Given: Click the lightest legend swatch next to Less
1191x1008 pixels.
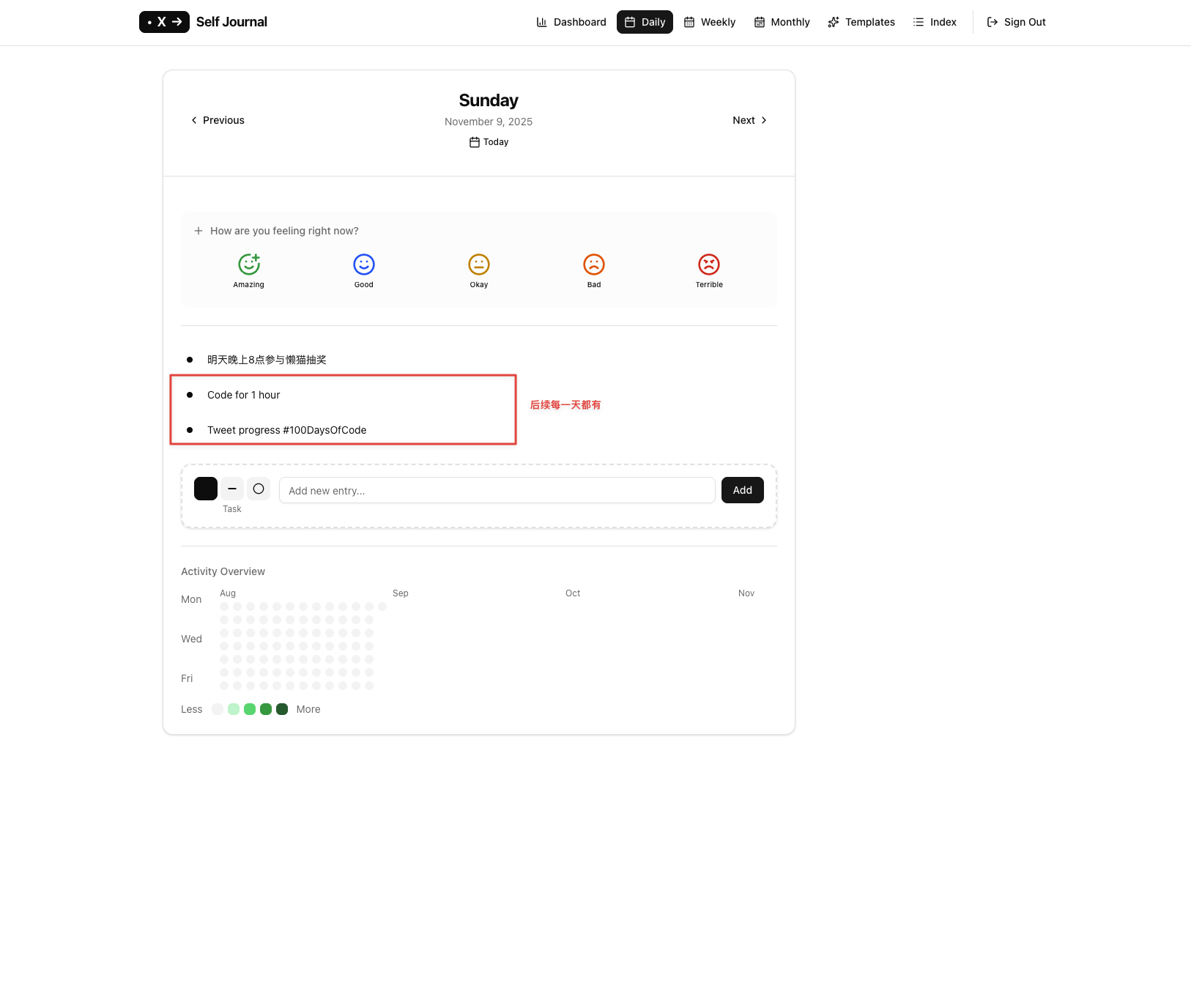Looking at the screenshot, I should click(218, 709).
